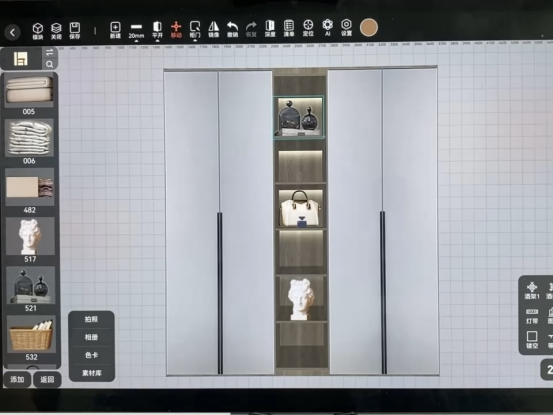The image size is (553, 415).
Task: Click the 返回 return button
Action: pyautogui.click(x=47, y=379)
